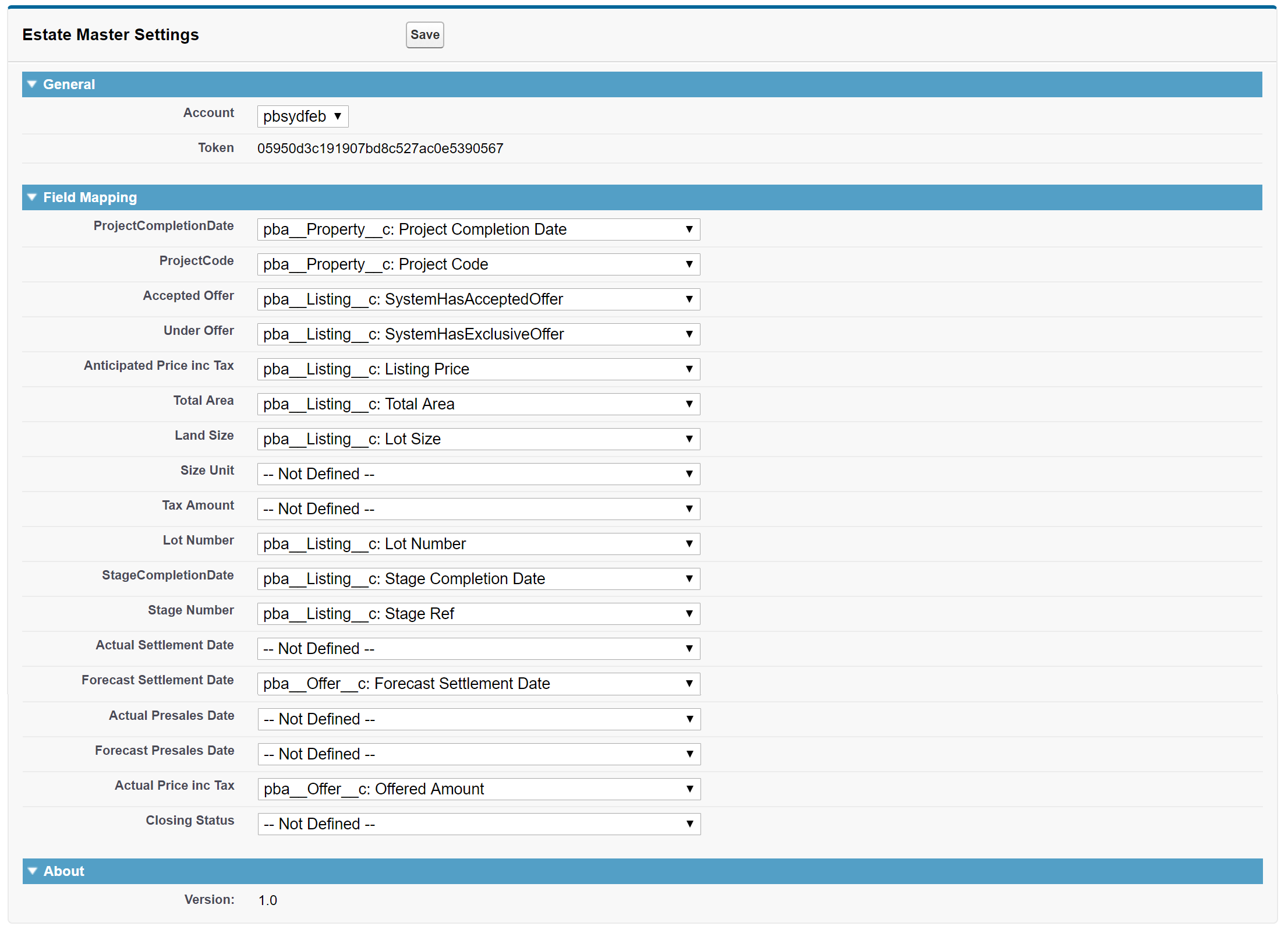The image size is (1288, 940).
Task: Collapse the About section triangle
Action: pos(33,871)
